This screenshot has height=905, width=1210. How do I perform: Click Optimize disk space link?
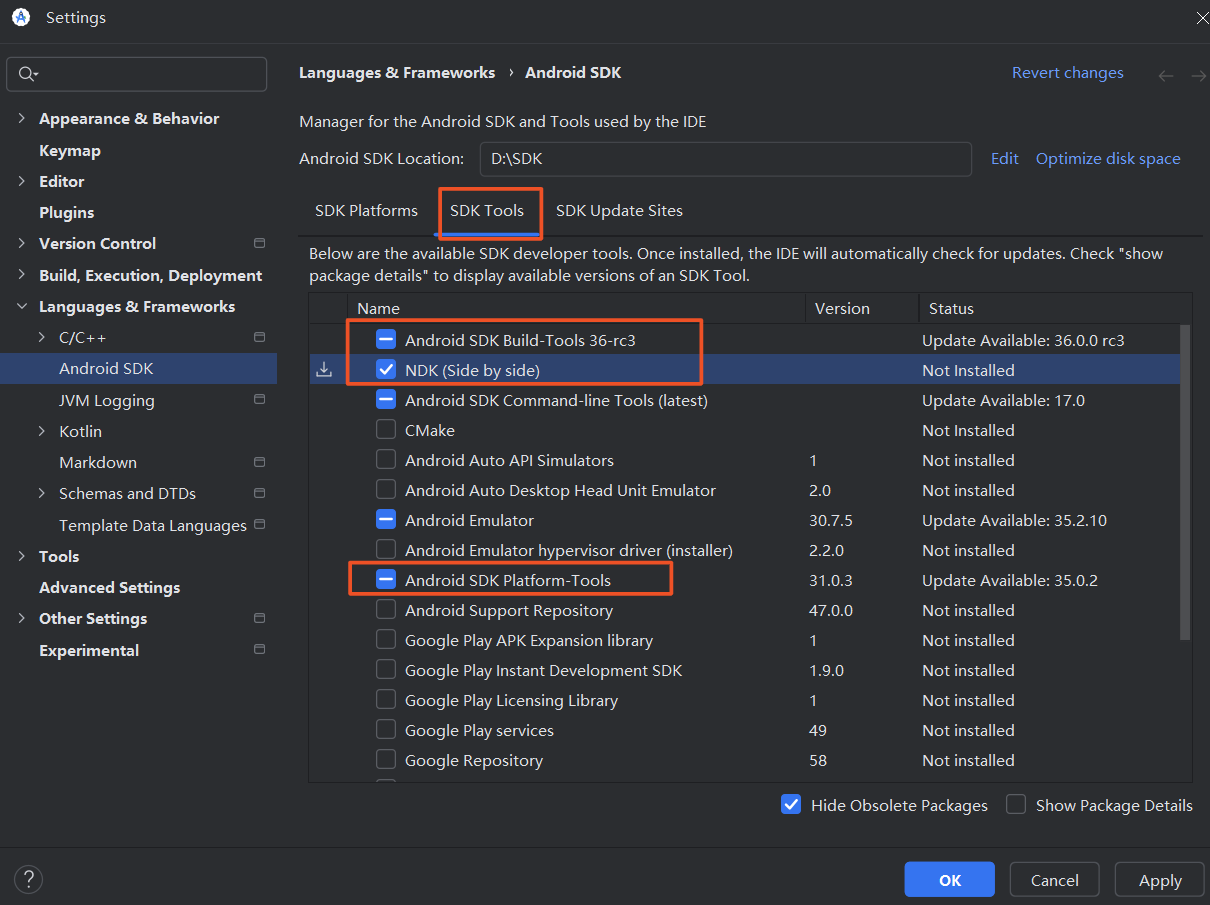(1108, 158)
